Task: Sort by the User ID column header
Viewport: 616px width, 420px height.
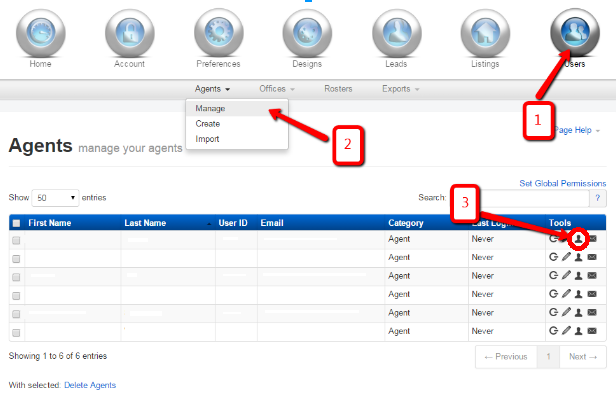Action: point(236,223)
